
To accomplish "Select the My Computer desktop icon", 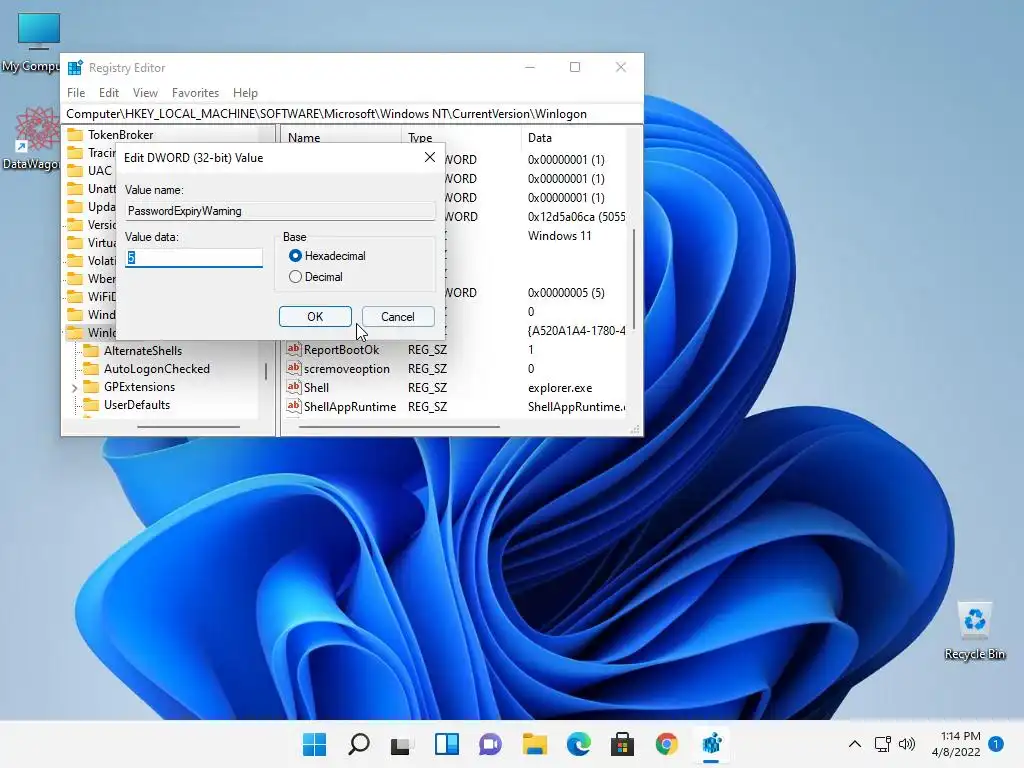I will tap(33, 43).
